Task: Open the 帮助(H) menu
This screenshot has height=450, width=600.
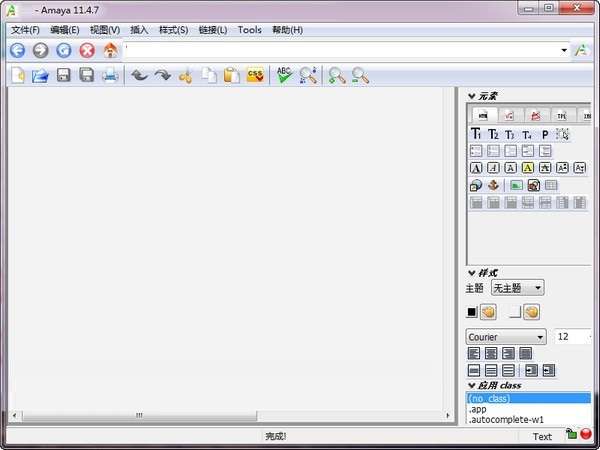Action: click(x=287, y=30)
